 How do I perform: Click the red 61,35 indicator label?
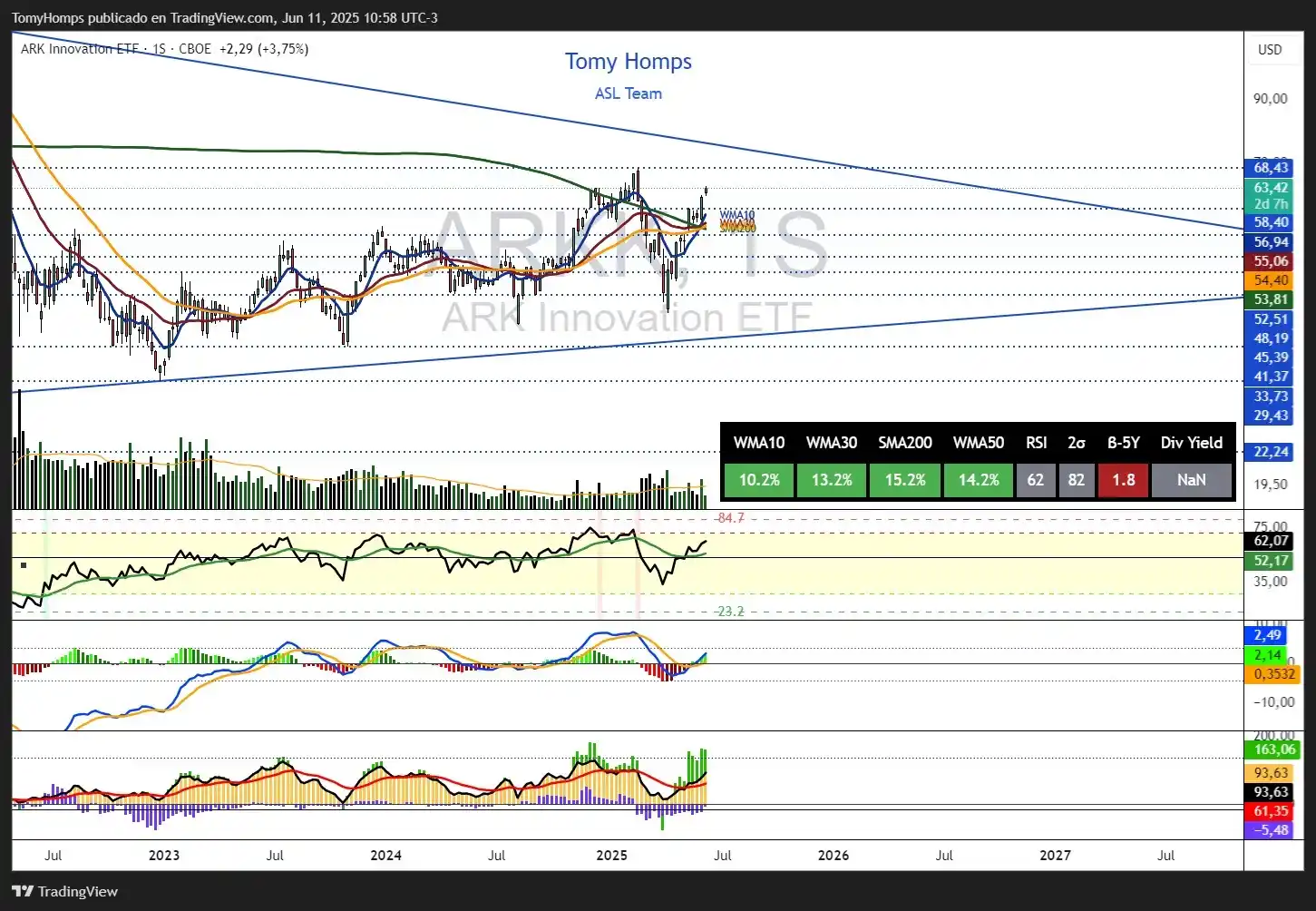[1271, 811]
